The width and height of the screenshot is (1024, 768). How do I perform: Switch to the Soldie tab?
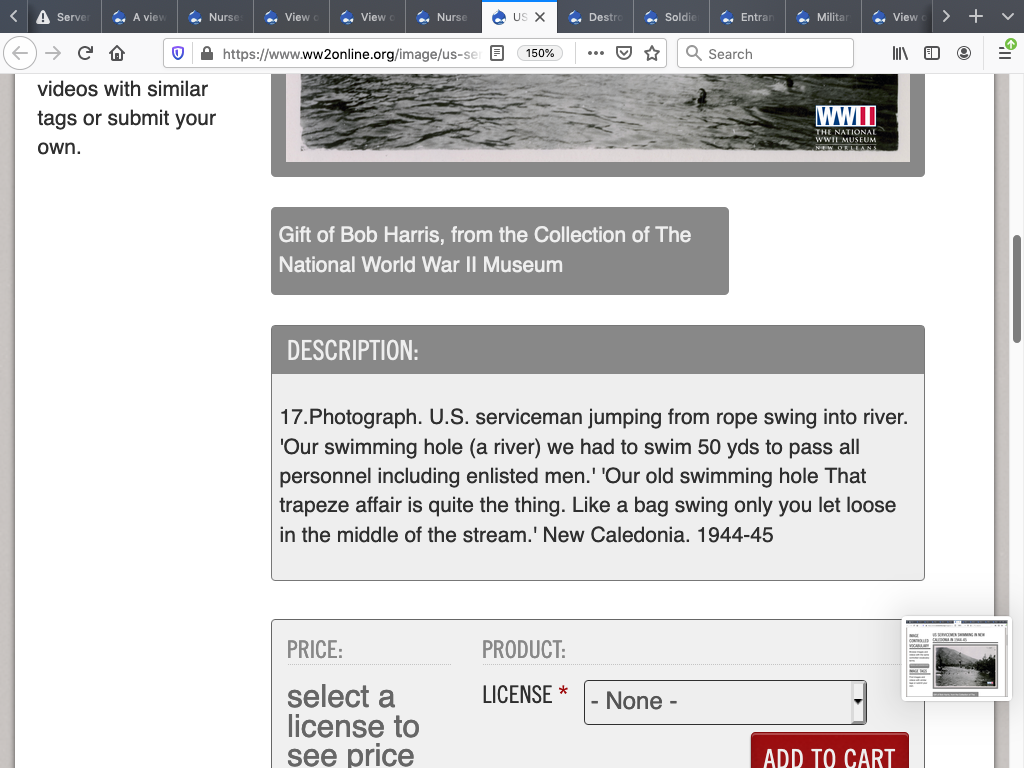pyautogui.click(x=672, y=17)
